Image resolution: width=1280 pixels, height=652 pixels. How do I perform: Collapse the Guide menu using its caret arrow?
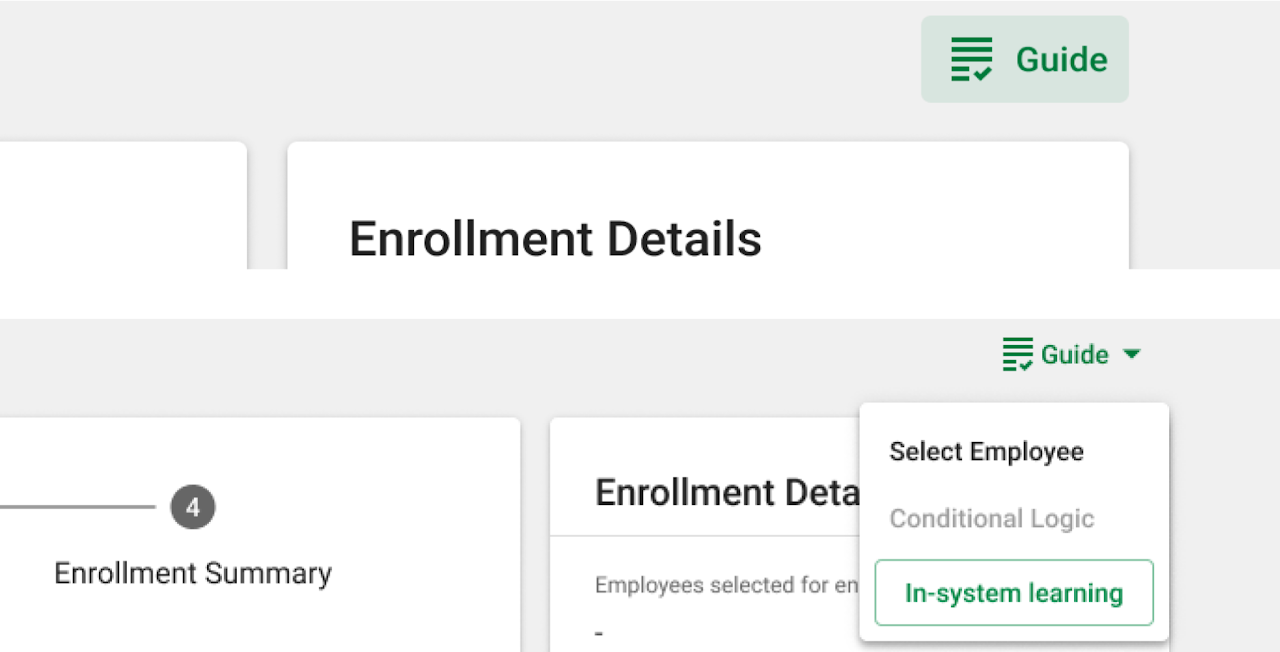[1131, 354]
